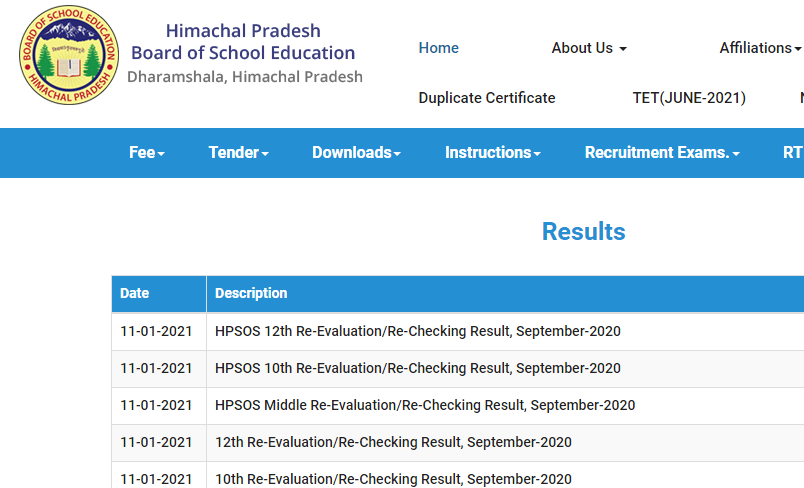
Task: Expand the Instructions dropdown menu
Action: (493, 153)
